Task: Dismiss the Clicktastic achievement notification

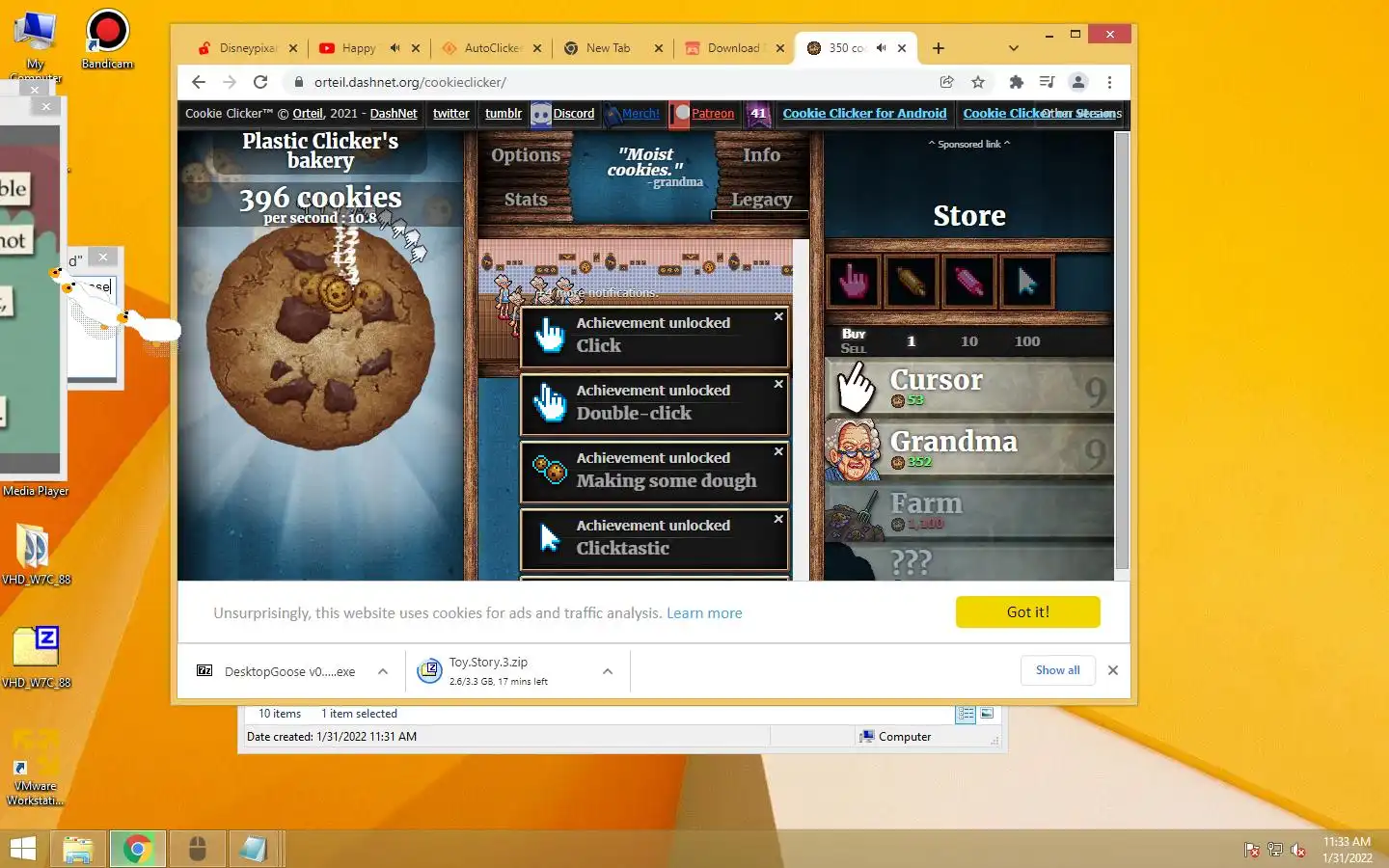Action: click(x=778, y=519)
